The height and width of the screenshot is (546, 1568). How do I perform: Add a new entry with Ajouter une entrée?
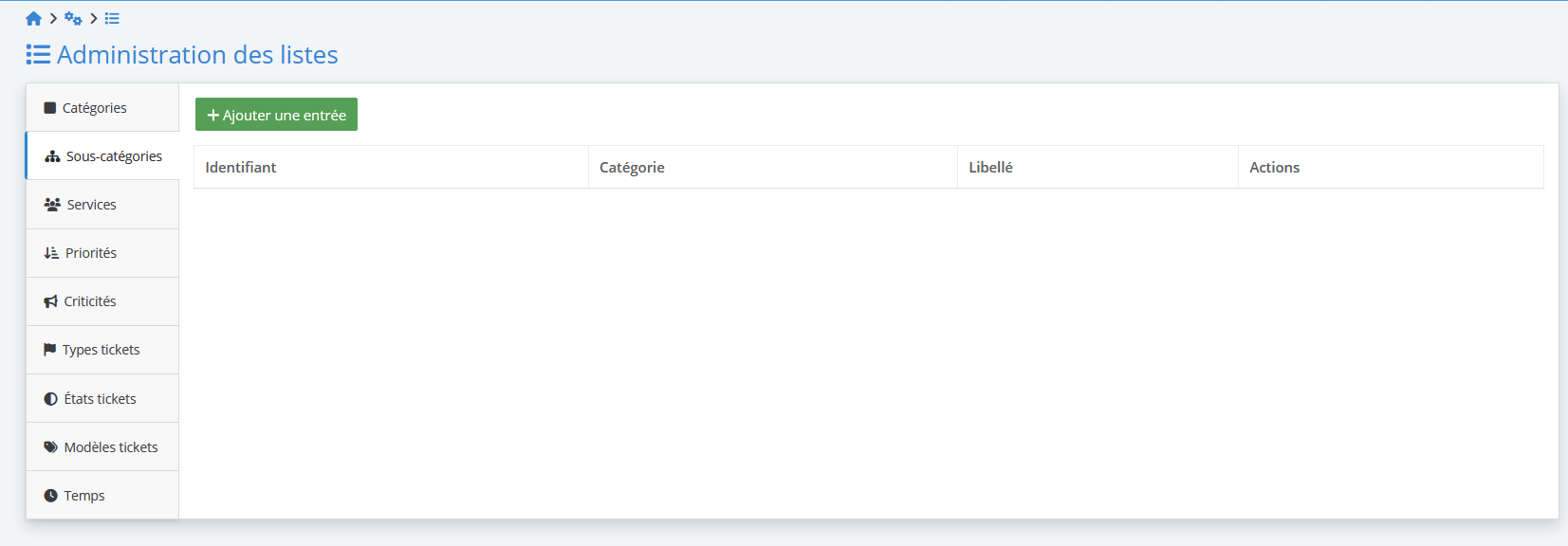click(276, 115)
